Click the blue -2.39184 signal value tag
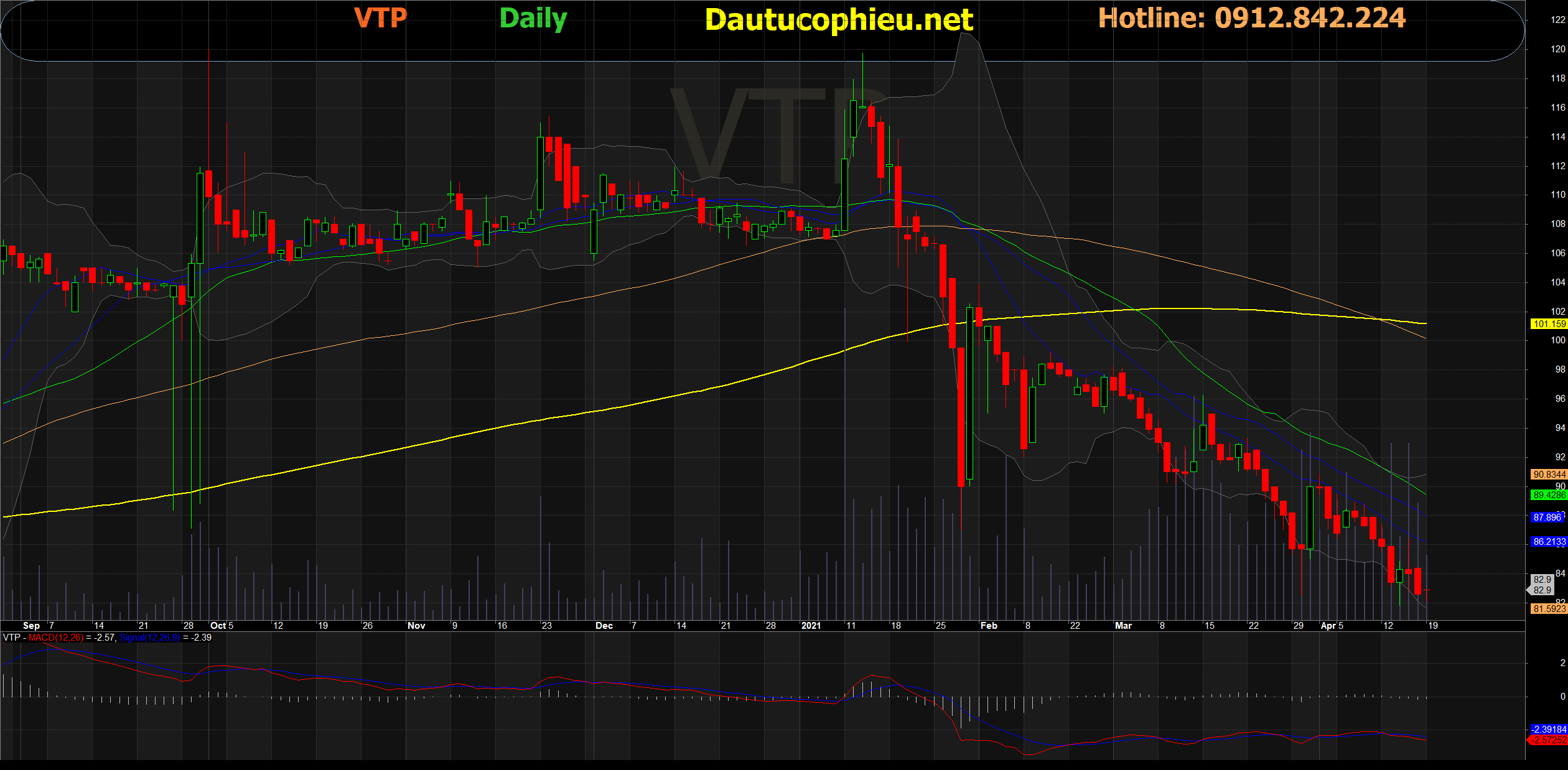The width and height of the screenshot is (1568, 770). pos(1549,729)
